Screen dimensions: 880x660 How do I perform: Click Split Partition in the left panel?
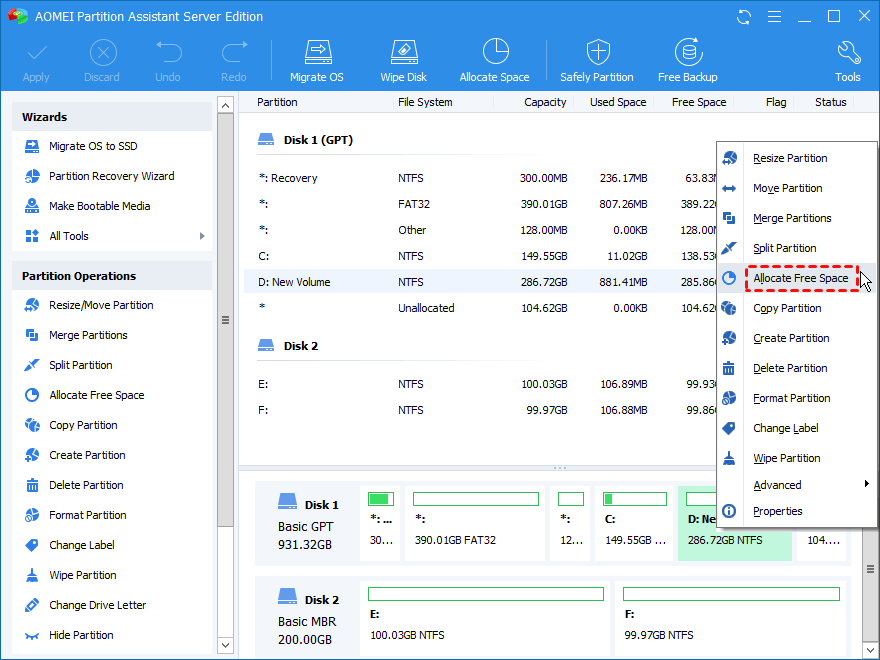80,365
